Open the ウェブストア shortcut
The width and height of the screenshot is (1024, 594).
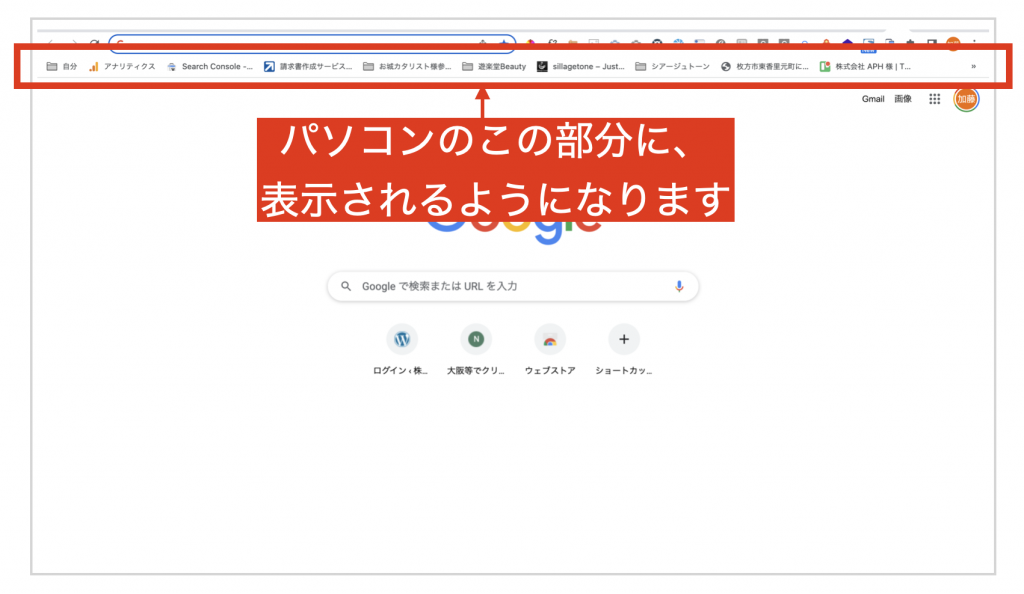coord(550,351)
